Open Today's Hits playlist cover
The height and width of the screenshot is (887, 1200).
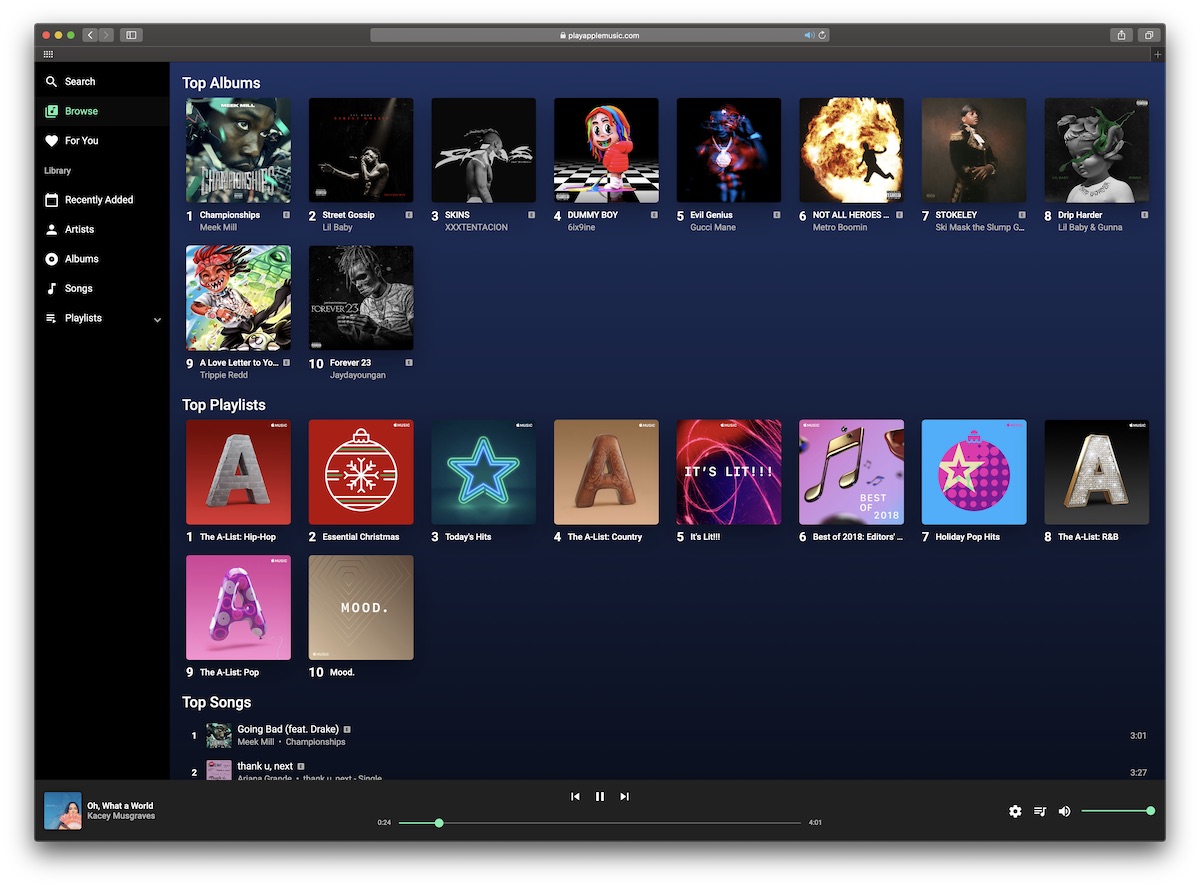(483, 472)
